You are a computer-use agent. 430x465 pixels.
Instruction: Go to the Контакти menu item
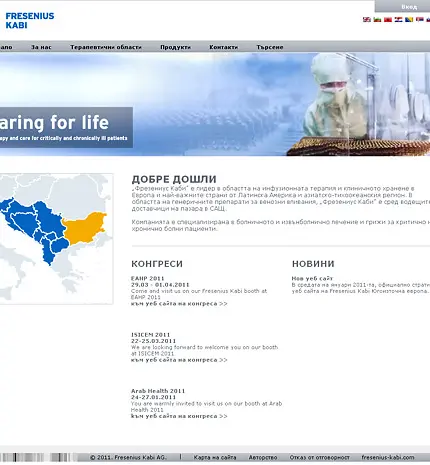pyautogui.click(x=224, y=47)
